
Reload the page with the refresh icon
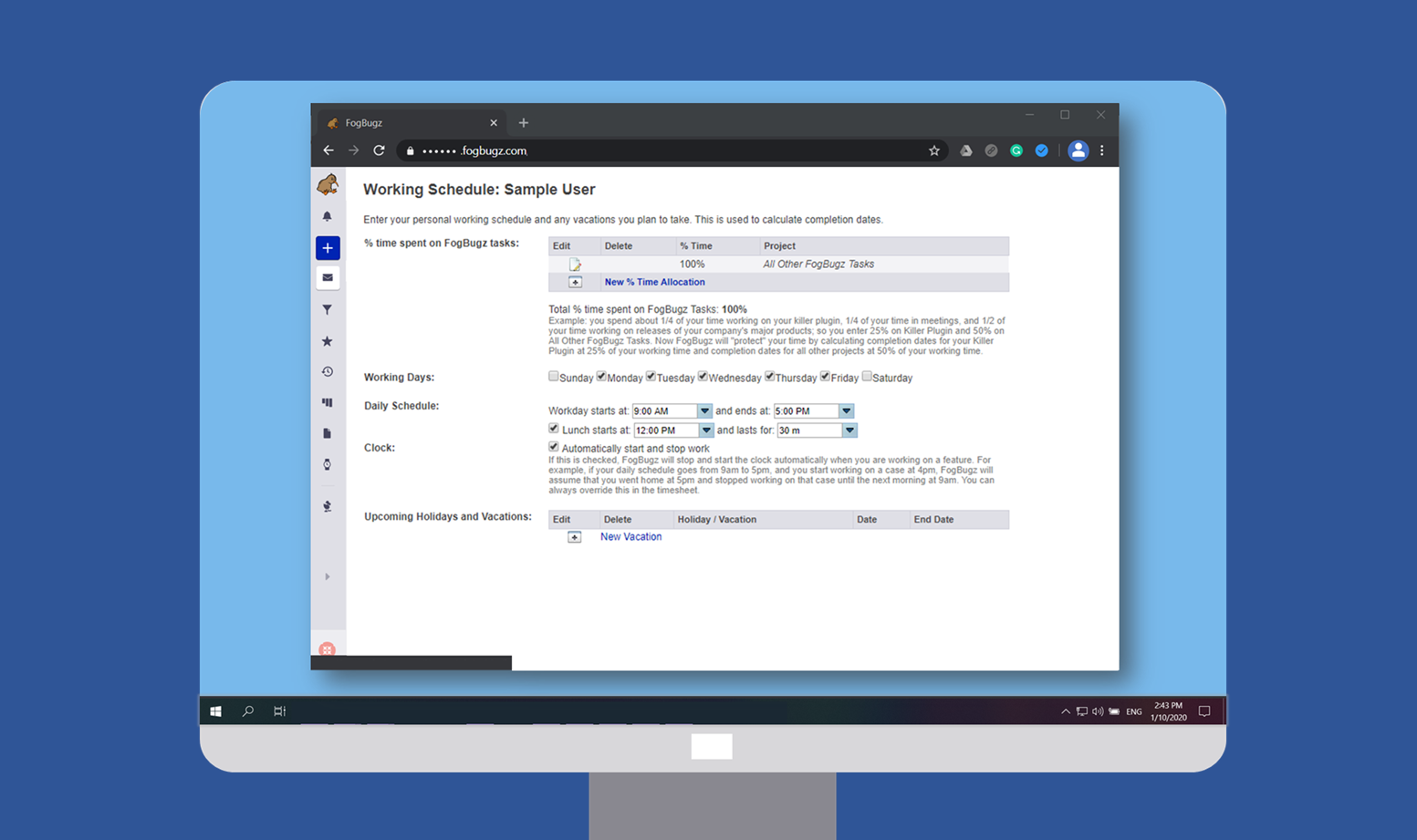[x=380, y=150]
